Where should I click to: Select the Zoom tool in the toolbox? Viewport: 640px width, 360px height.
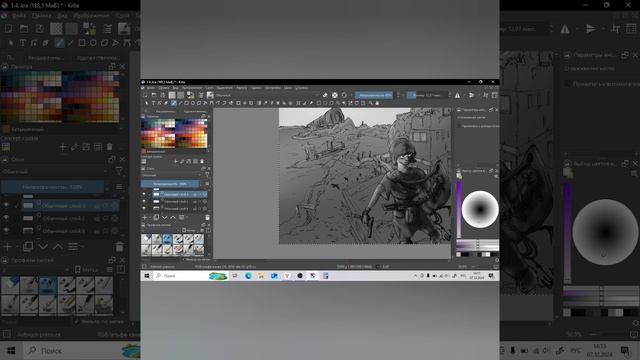pyautogui.click(x=371, y=103)
